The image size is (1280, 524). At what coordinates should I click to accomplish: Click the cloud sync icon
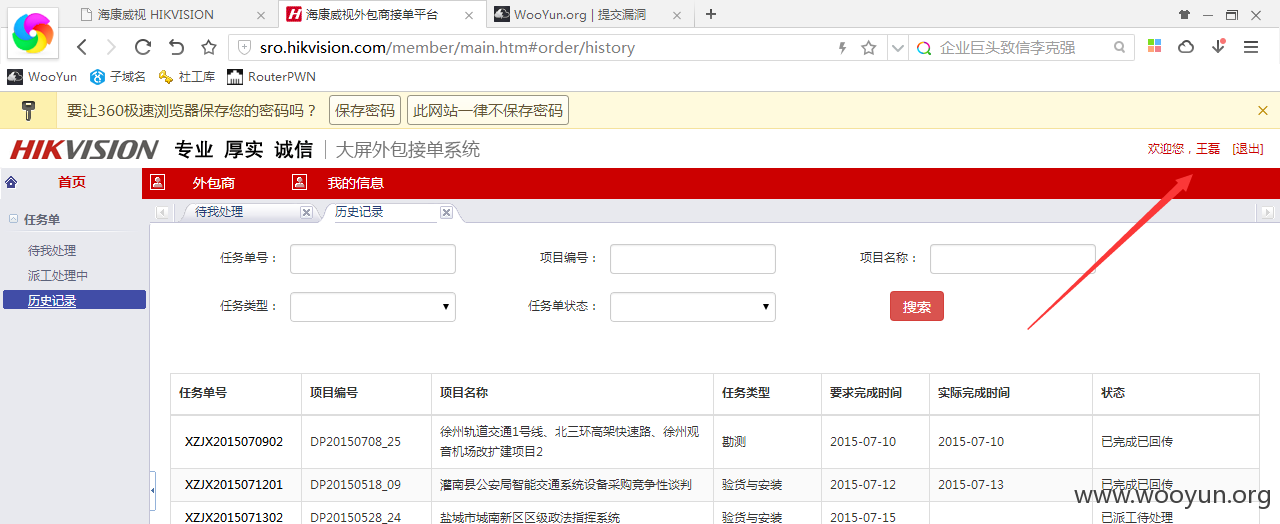[1186, 47]
